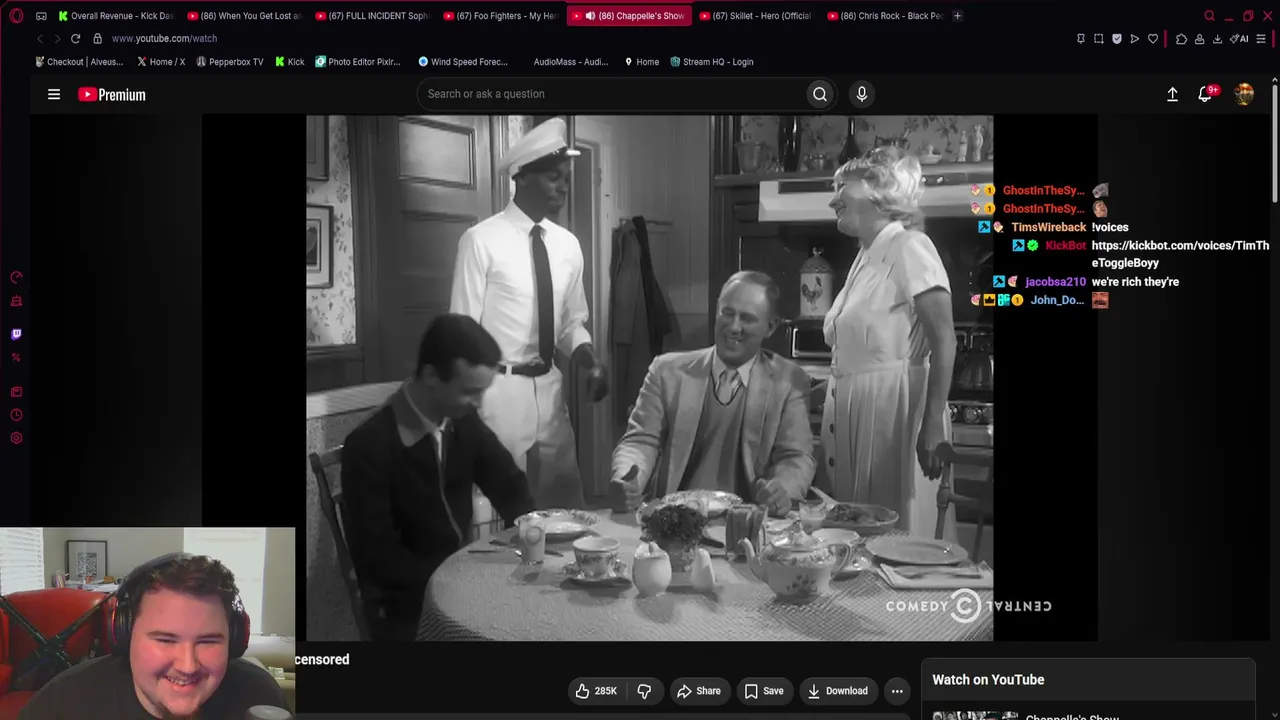Click the Chappelle's Show video player
This screenshot has height=720, width=1280.
[x=650, y=378]
